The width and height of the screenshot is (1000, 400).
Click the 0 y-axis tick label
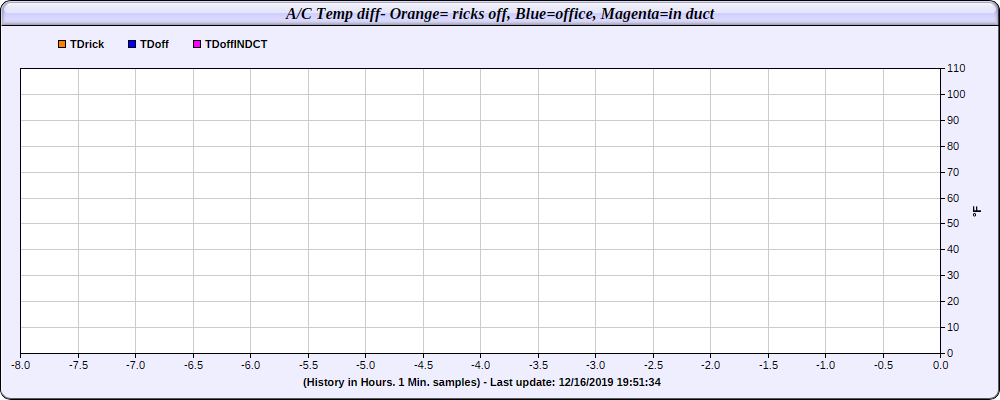point(950,353)
